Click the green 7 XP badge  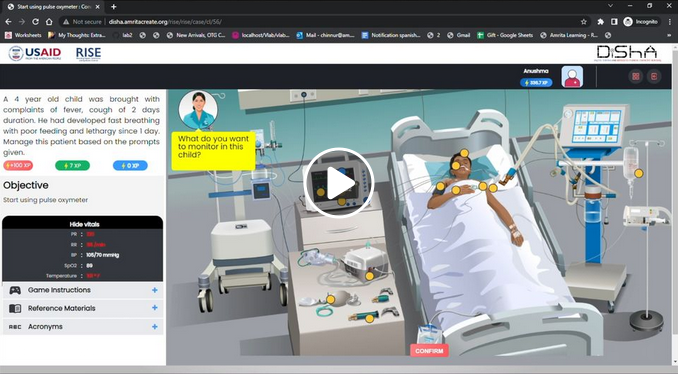[x=72, y=166]
